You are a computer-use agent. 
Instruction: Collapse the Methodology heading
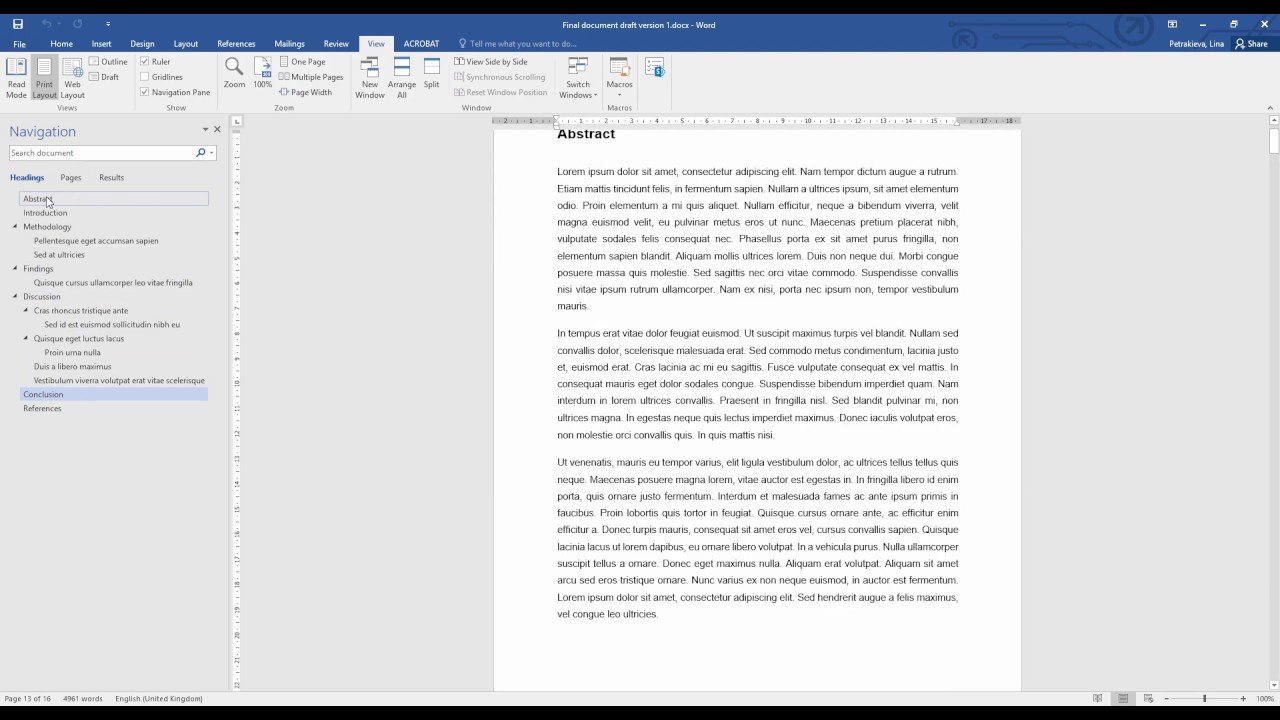pos(15,227)
